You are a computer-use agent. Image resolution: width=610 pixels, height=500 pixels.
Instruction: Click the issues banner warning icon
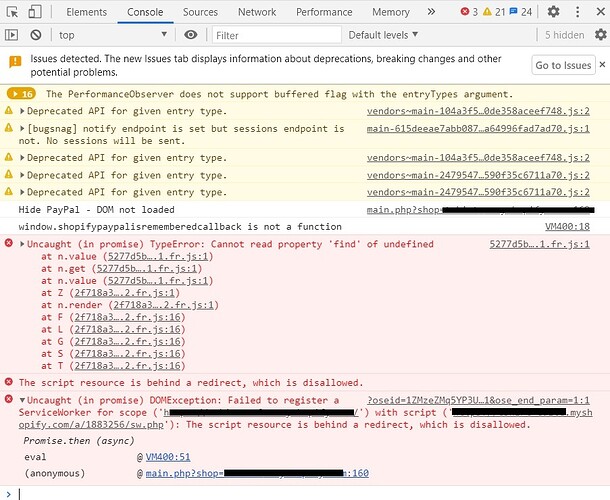(15, 61)
